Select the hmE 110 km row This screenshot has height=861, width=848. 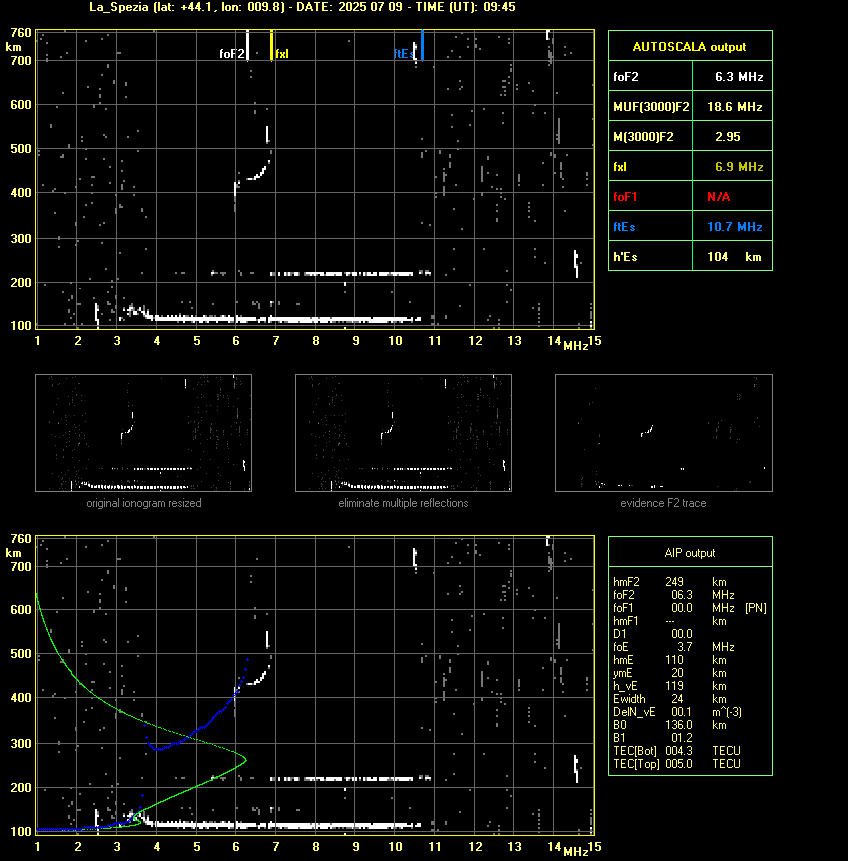pos(670,660)
